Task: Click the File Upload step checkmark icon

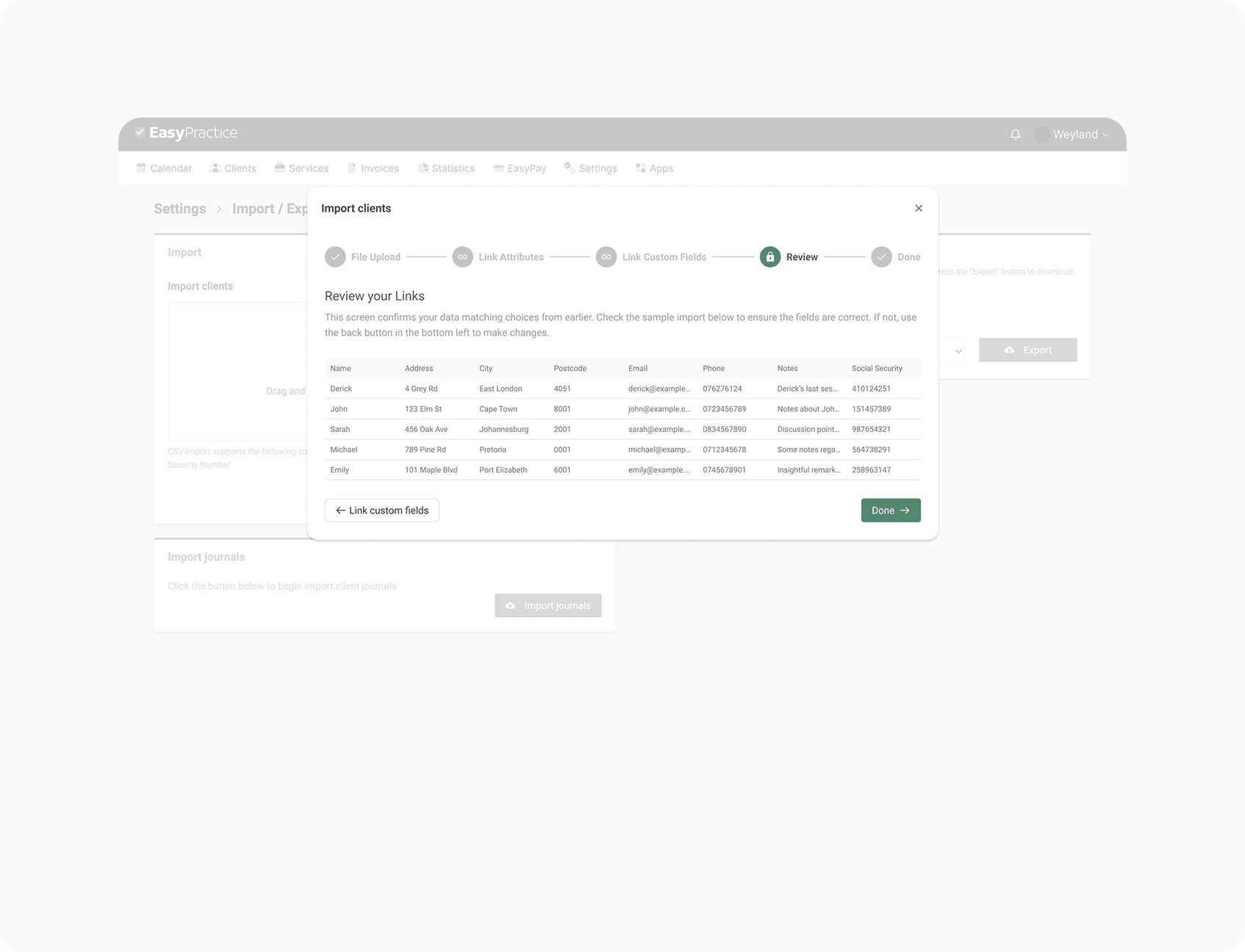Action: (335, 257)
